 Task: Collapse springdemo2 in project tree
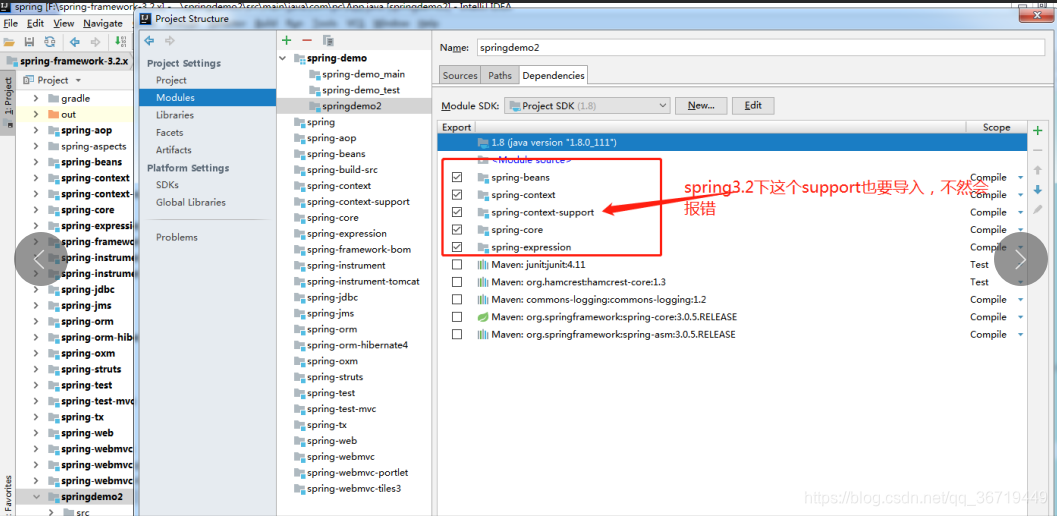click(x=36, y=497)
